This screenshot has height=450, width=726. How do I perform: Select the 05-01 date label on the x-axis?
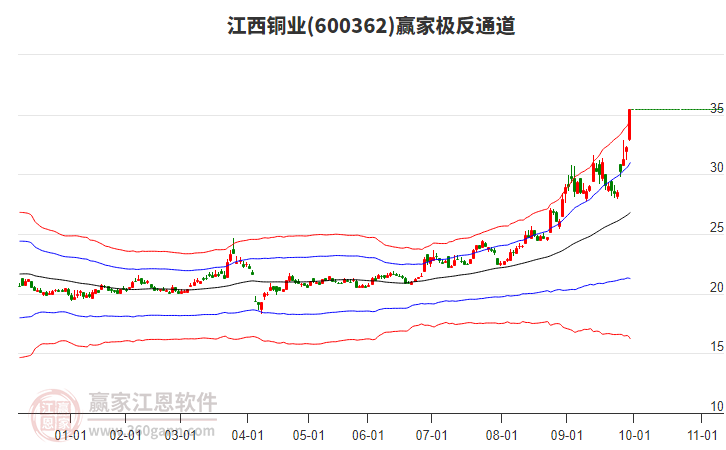point(308,436)
